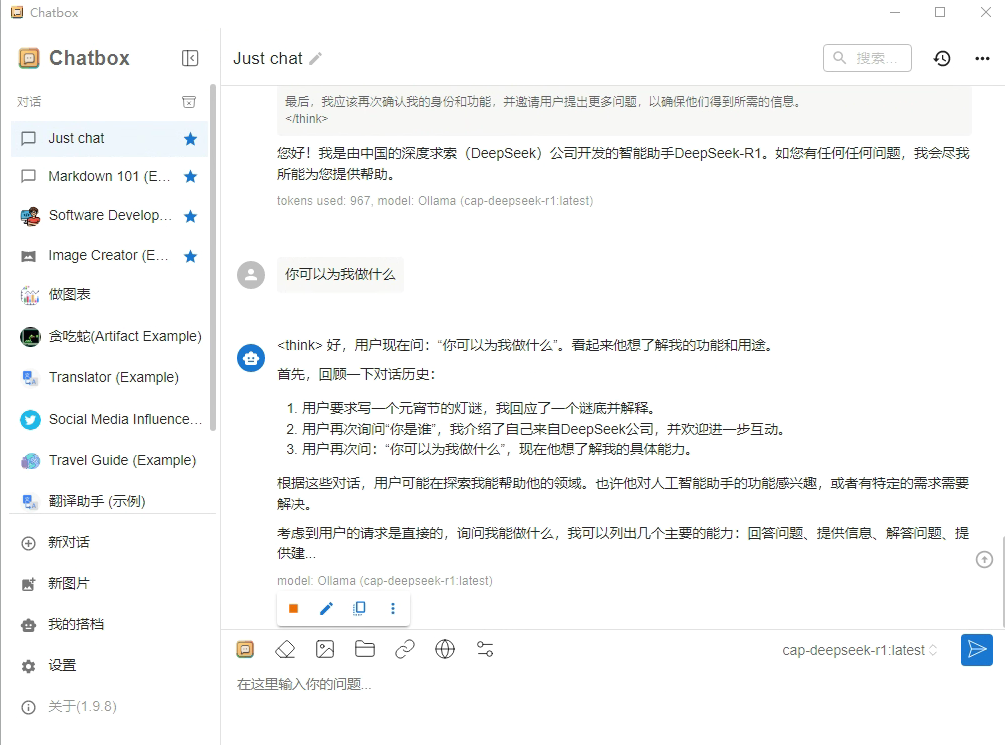Create new image chat with 新图片
The height and width of the screenshot is (745, 1005).
(x=110, y=583)
